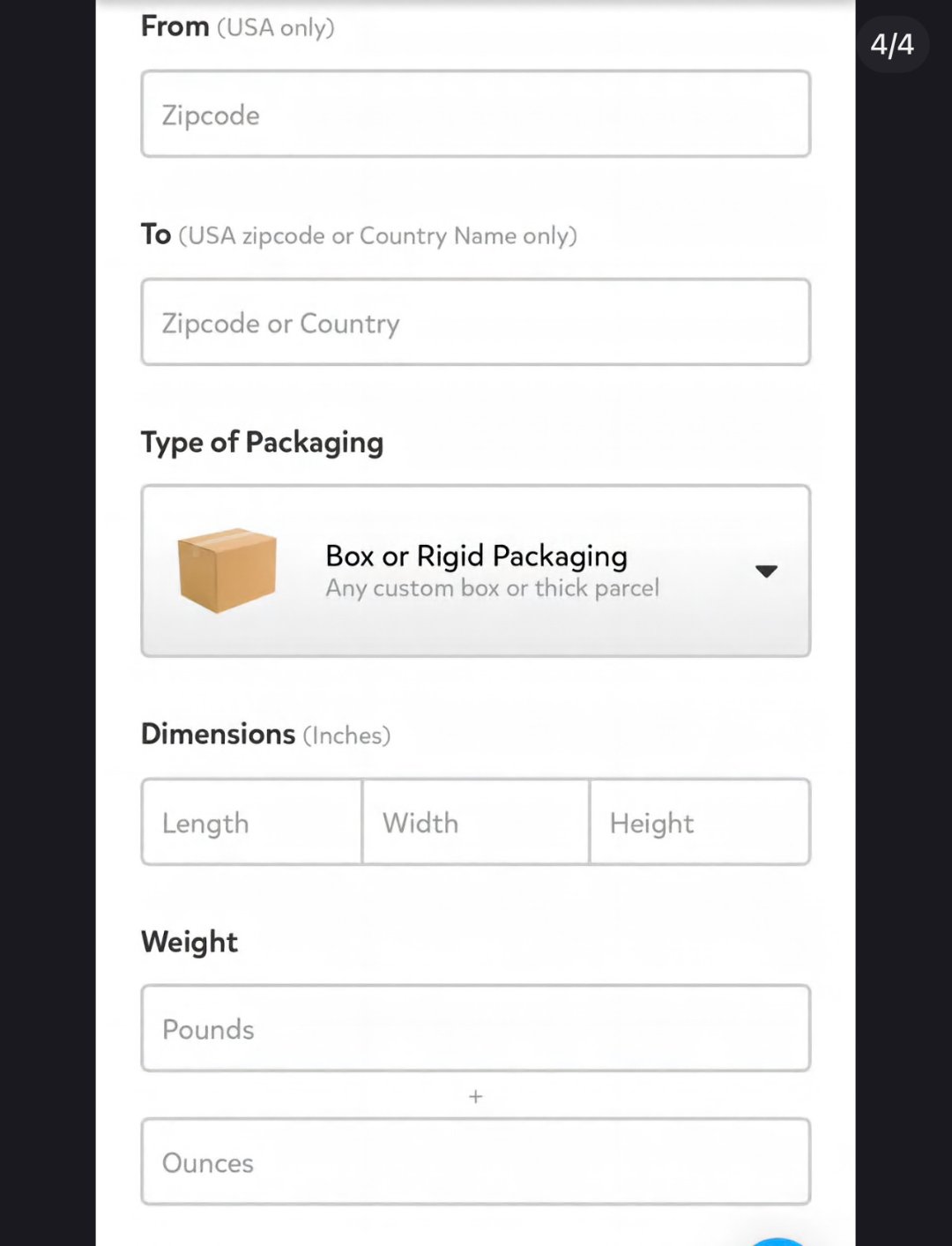The image size is (952, 1246).
Task: Click the plus sign between Pounds and Ounces
Action: point(476,1096)
